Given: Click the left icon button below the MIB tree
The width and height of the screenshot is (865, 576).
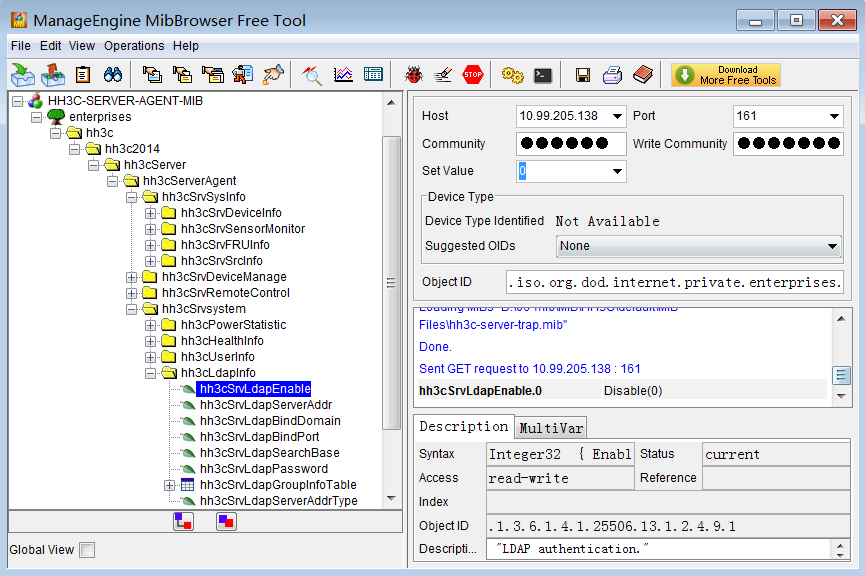Looking at the screenshot, I should [x=183, y=521].
